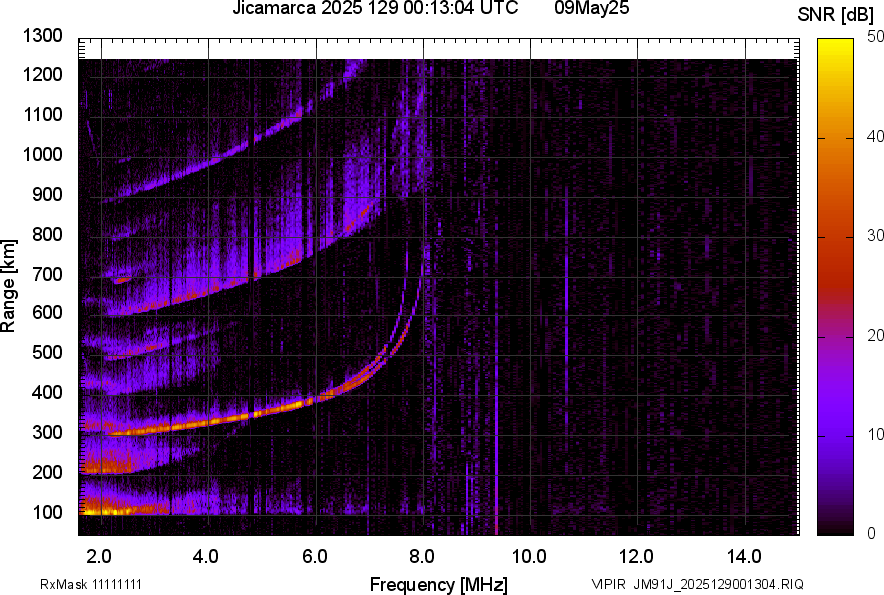Click range axis tick 1100
This screenshot has height=595, width=884.
42,114
